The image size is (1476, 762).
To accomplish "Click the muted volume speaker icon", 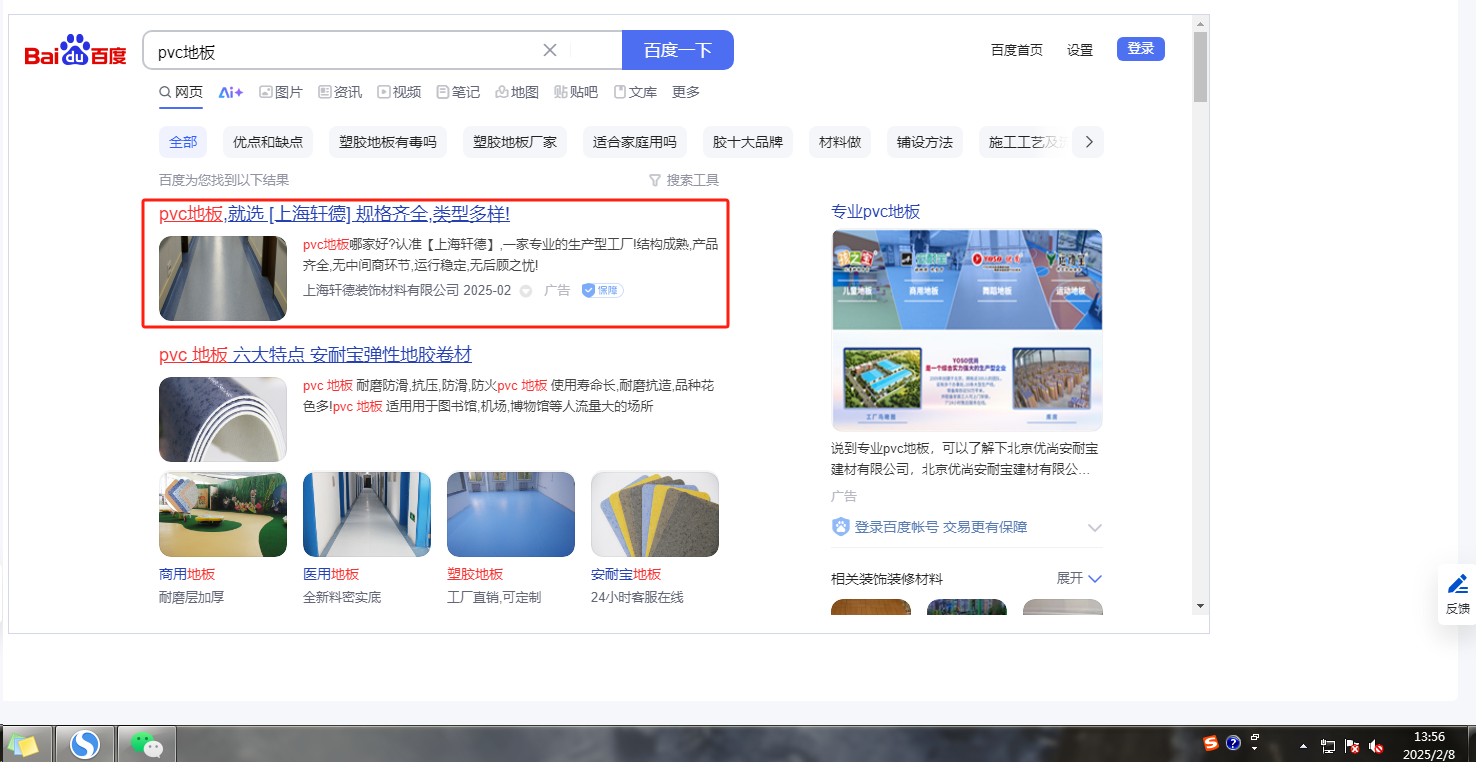I will pos(1376,746).
